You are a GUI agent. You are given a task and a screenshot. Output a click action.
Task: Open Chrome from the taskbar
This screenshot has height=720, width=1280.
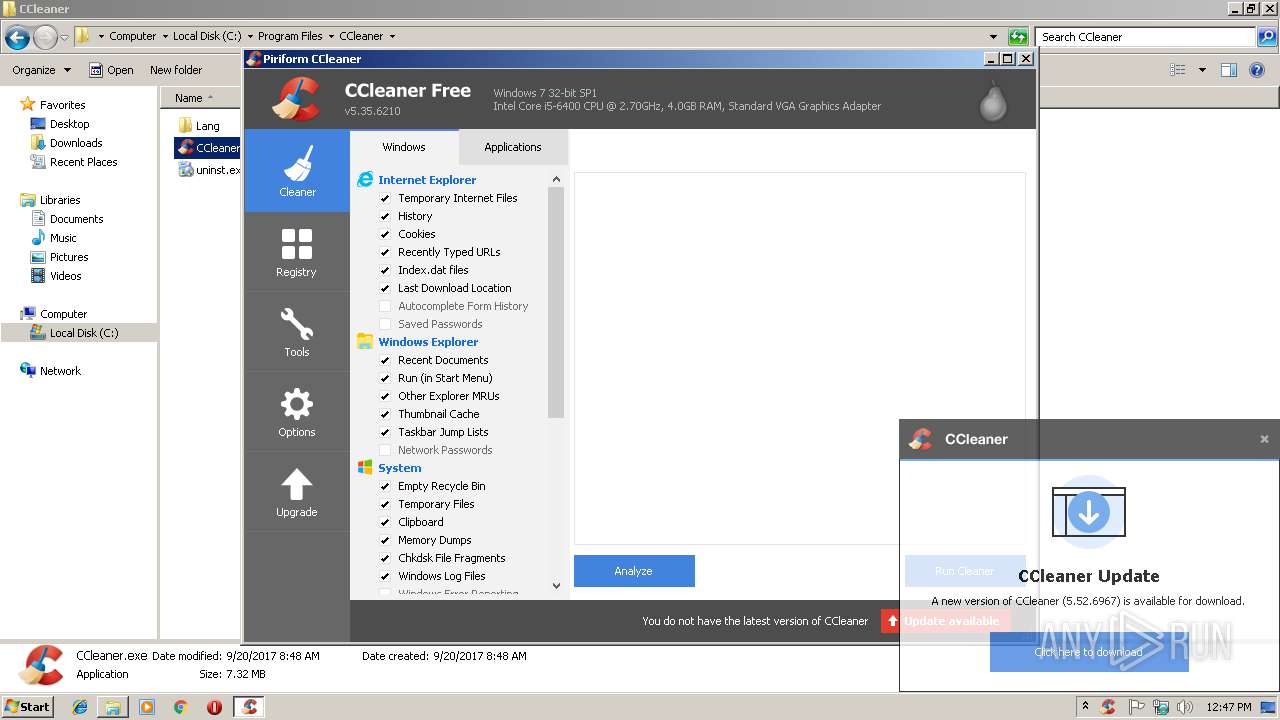pyautogui.click(x=180, y=707)
